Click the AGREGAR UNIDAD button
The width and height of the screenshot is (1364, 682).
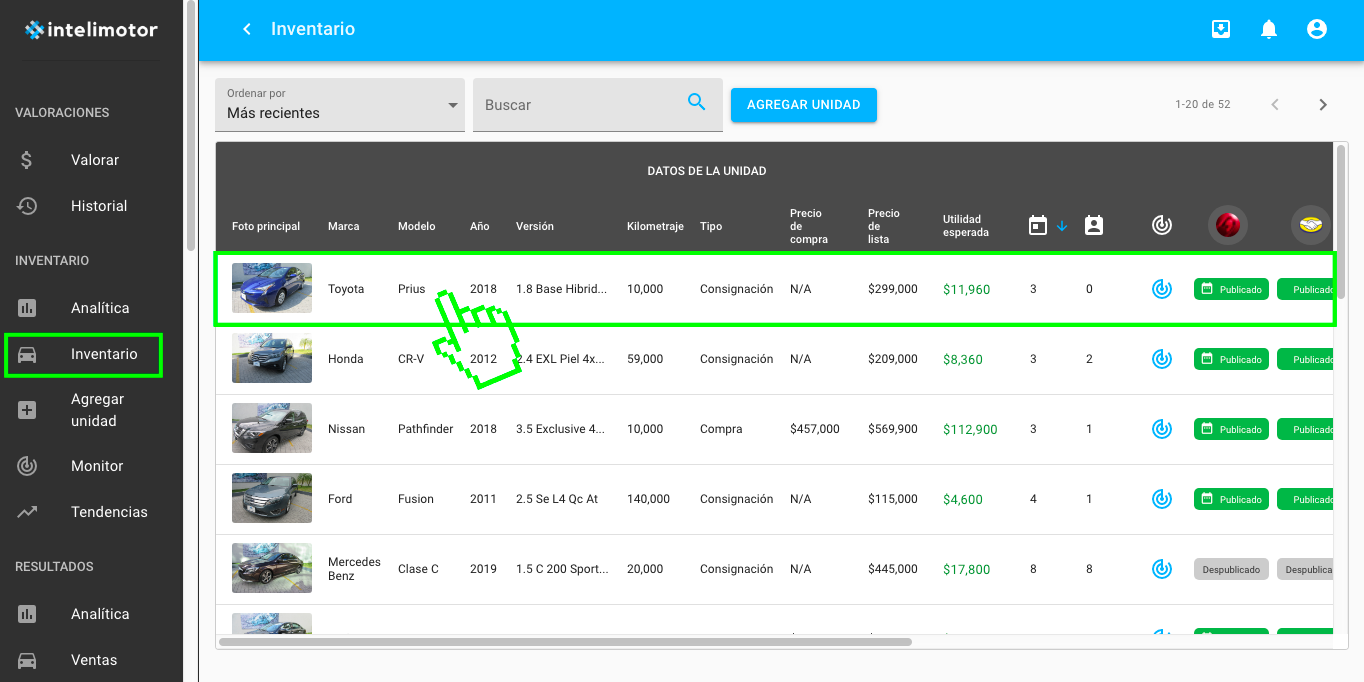tap(804, 105)
